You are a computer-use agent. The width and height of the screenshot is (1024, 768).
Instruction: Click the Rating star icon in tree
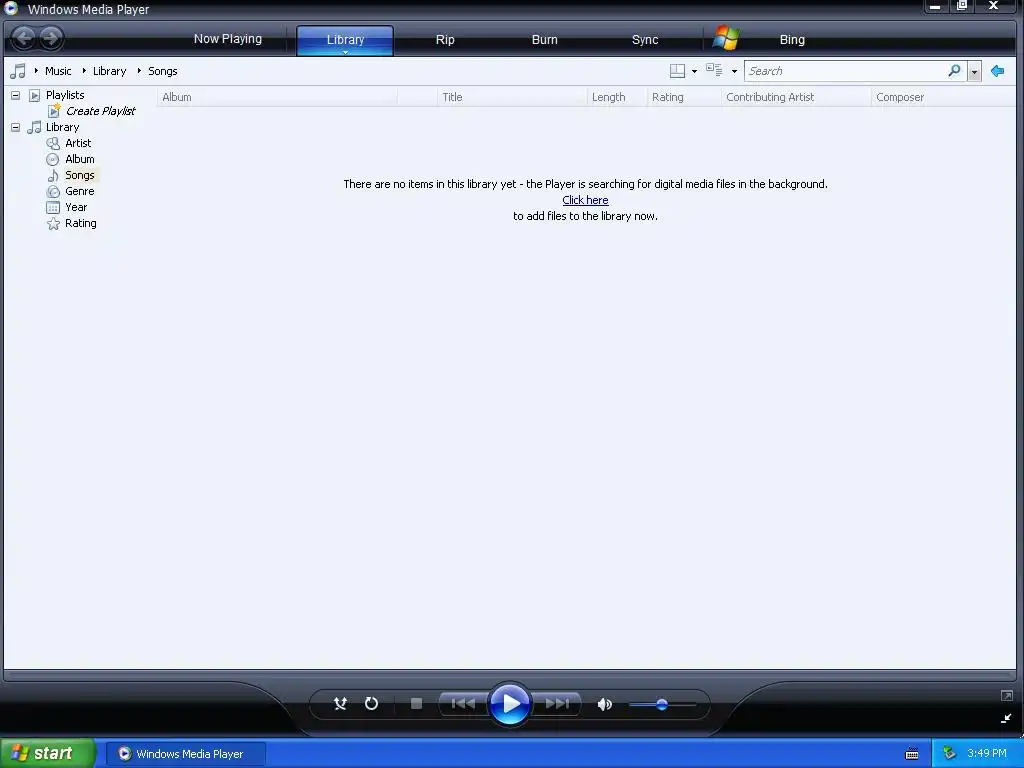53,223
